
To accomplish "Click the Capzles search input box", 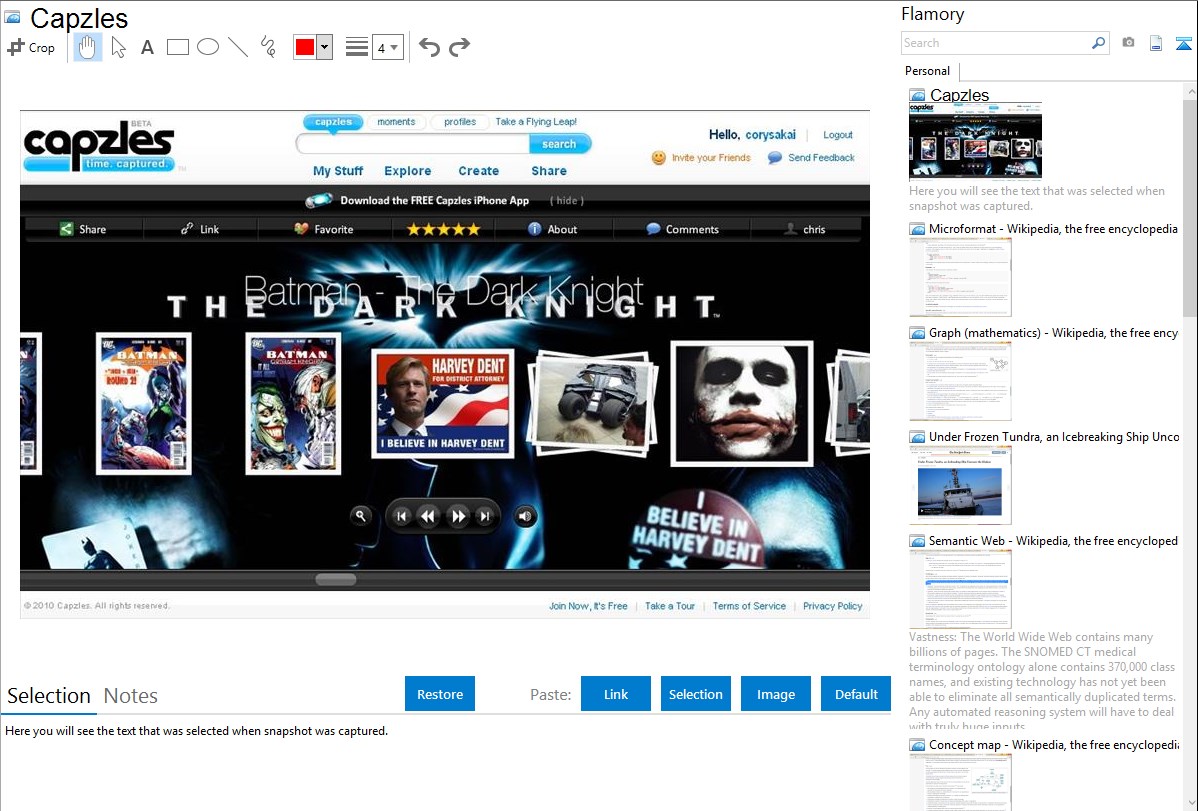I will 413,144.
